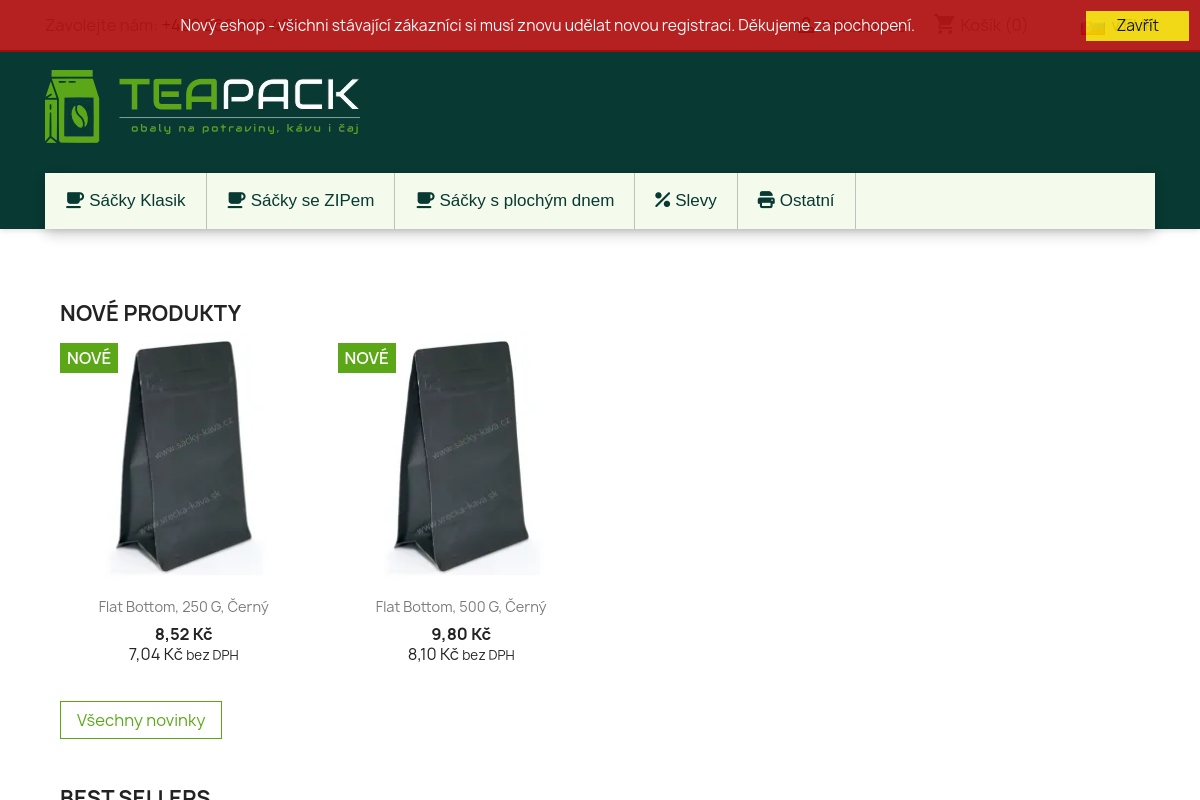Select the Slevy menu item
Viewport: 1200px width, 800px height.
[696, 201]
